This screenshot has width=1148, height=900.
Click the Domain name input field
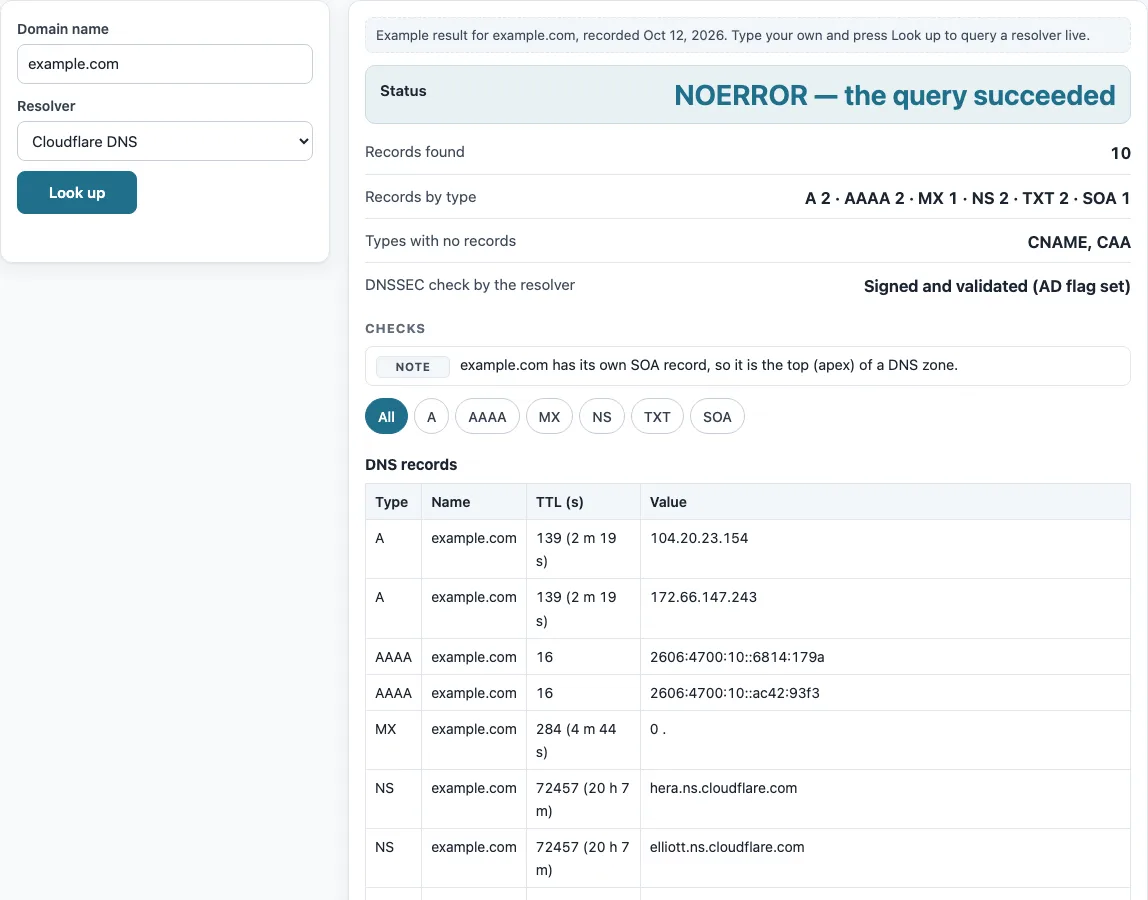coord(165,64)
